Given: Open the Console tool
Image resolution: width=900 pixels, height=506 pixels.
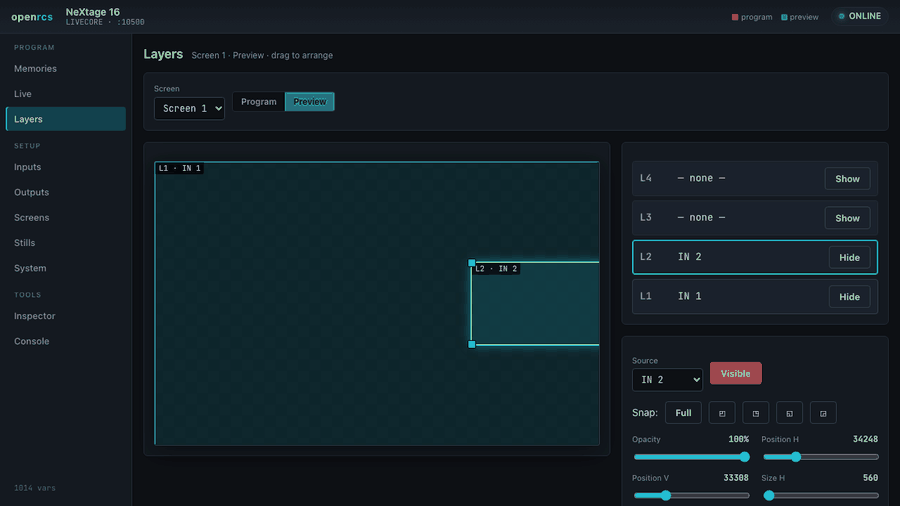Looking at the screenshot, I should click(65, 341).
